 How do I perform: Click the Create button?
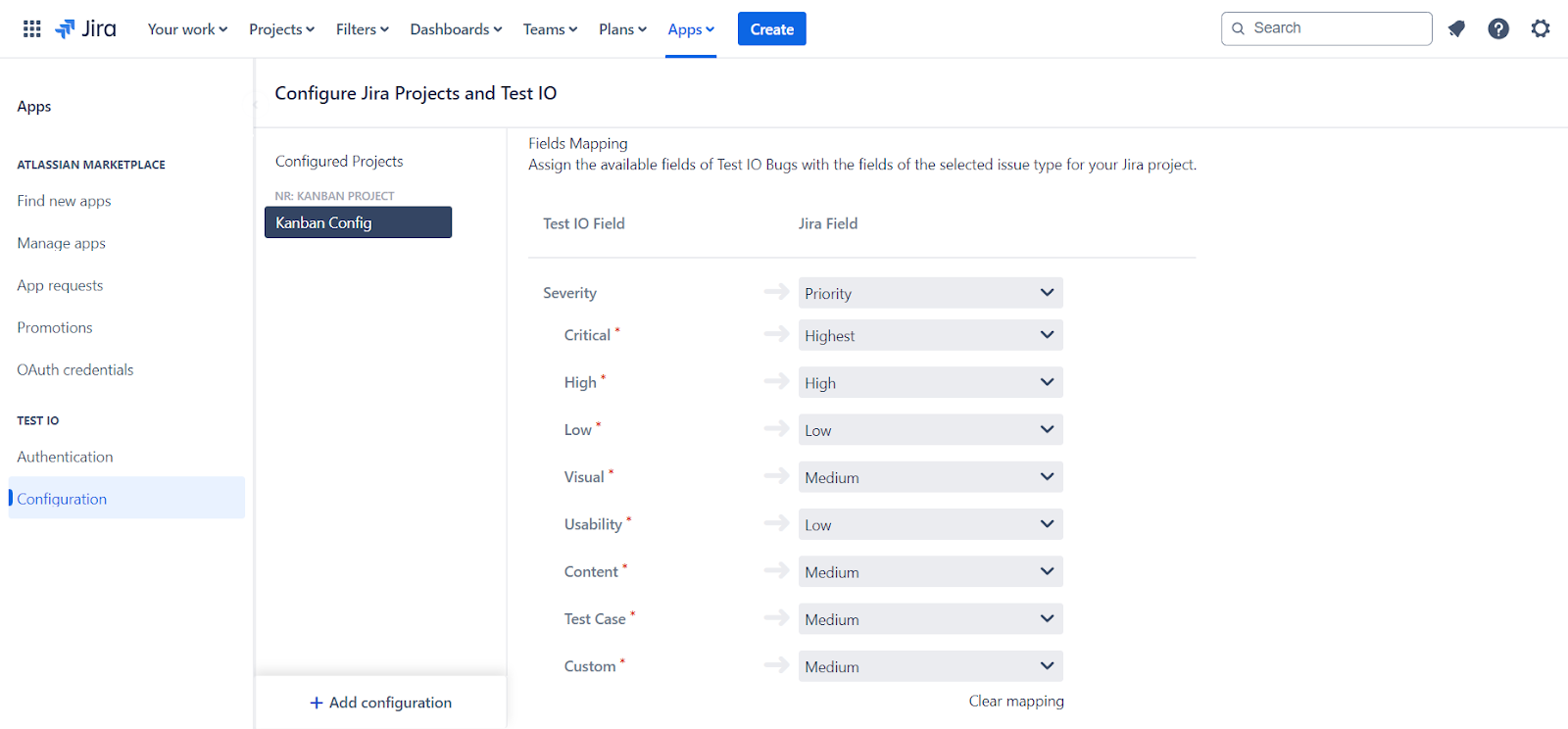(772, 29)
